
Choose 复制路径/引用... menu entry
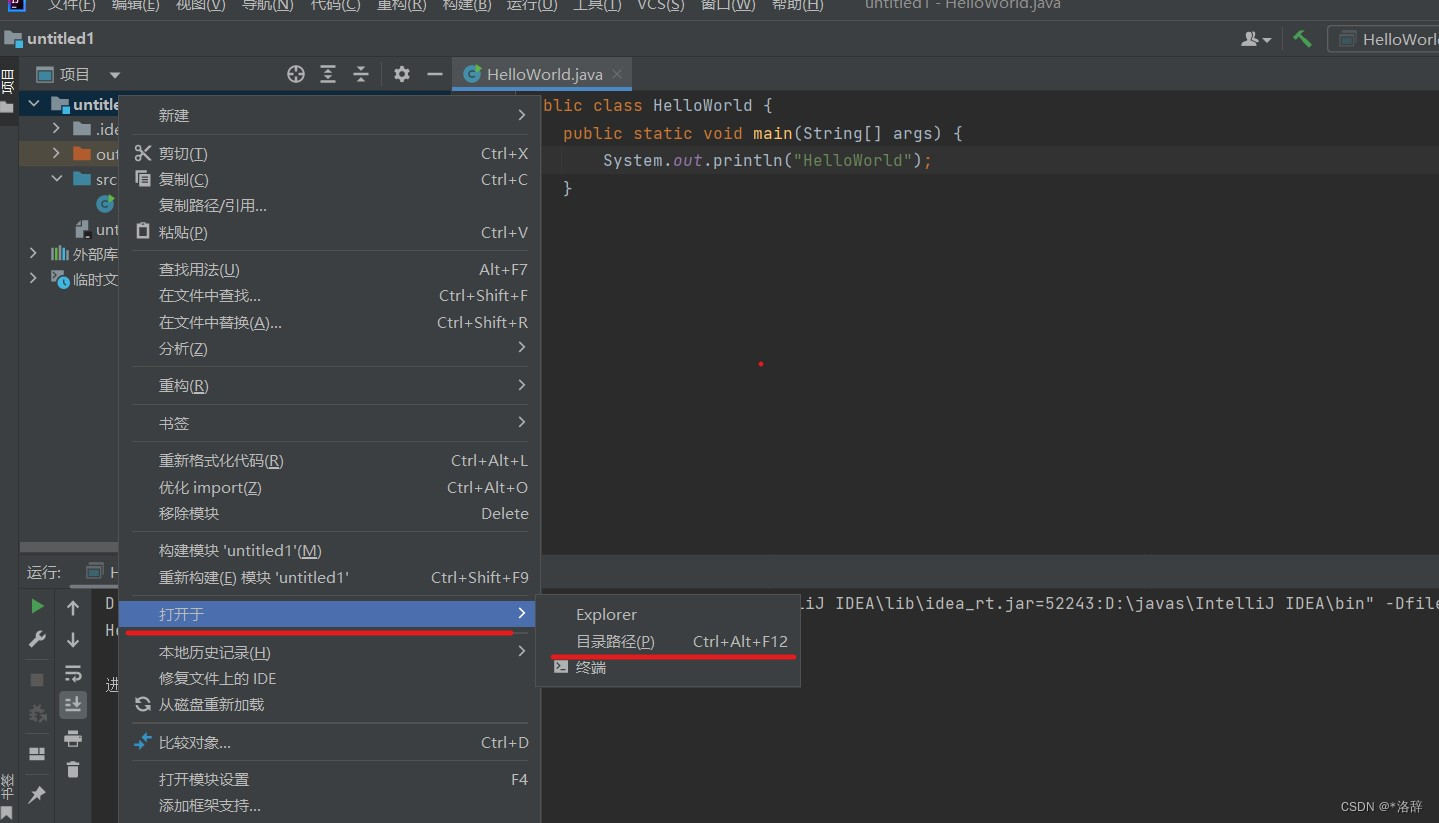click(329, 205)
